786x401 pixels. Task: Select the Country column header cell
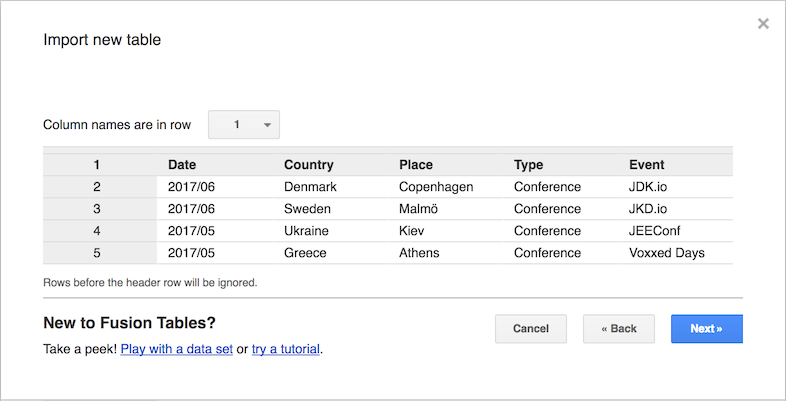pyautogui.click(x=309, y=165)
